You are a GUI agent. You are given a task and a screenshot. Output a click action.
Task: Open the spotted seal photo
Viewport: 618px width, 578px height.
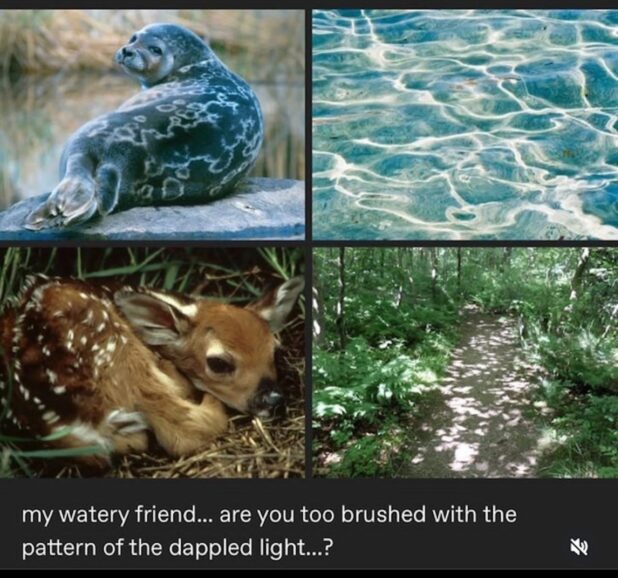pos(152,125)
